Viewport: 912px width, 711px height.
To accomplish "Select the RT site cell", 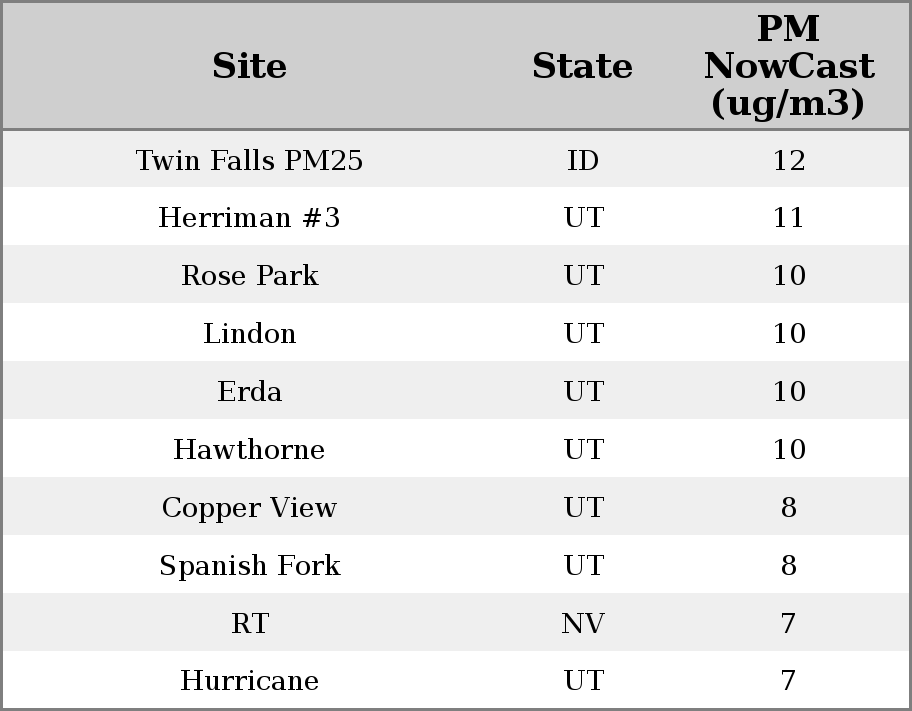I will 249,624.
